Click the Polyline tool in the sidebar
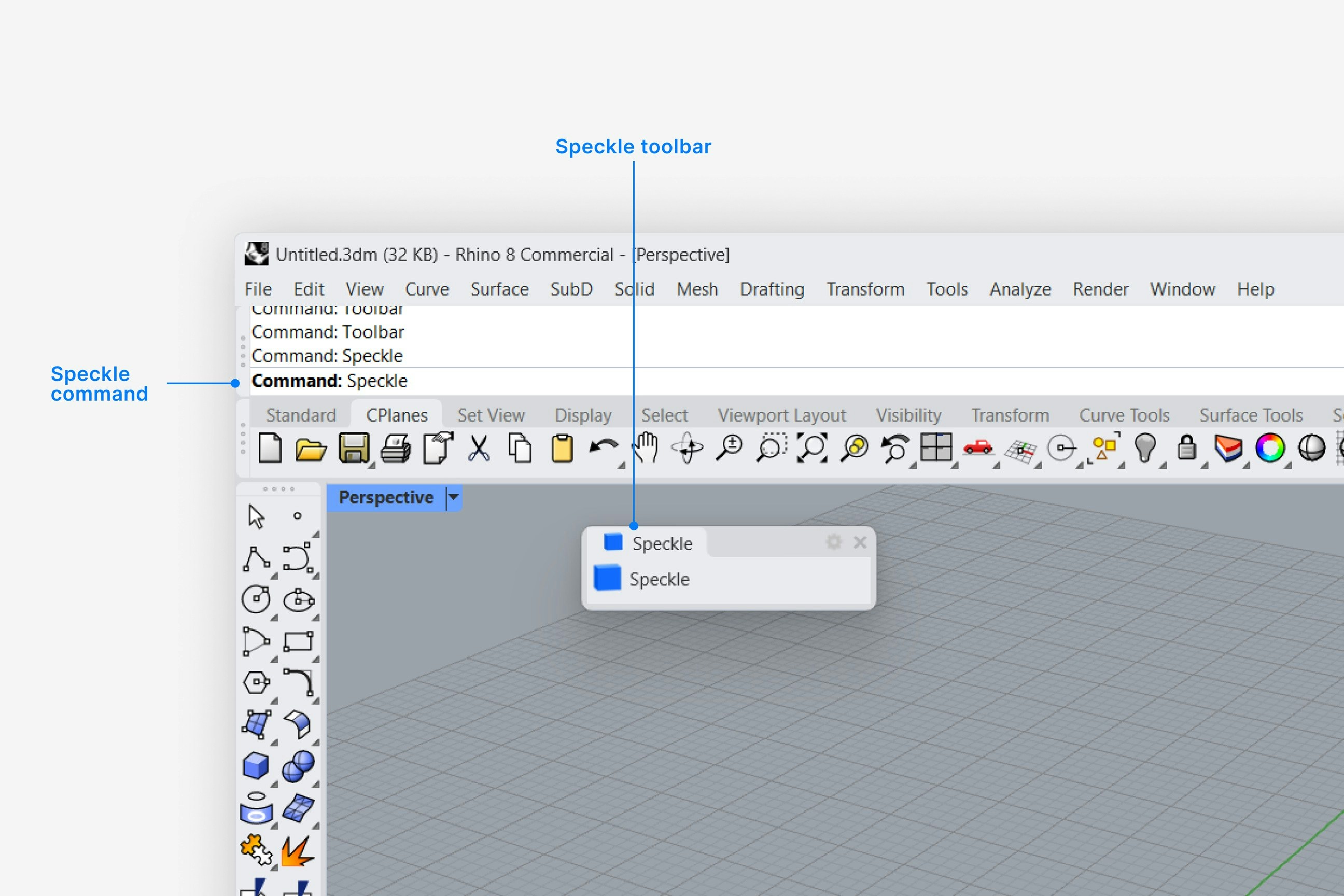1344x896 pixels. point(256,558)
